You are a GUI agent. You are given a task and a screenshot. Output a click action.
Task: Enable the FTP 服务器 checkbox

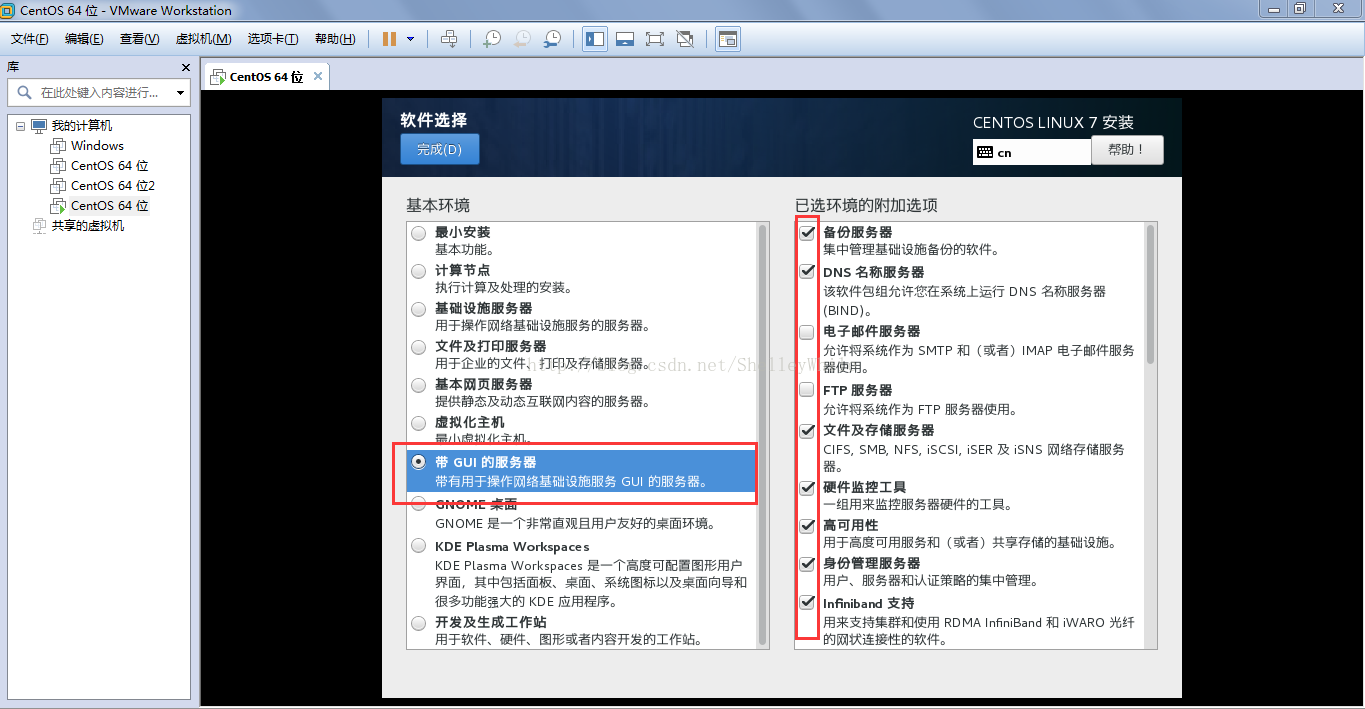(807, 390)
